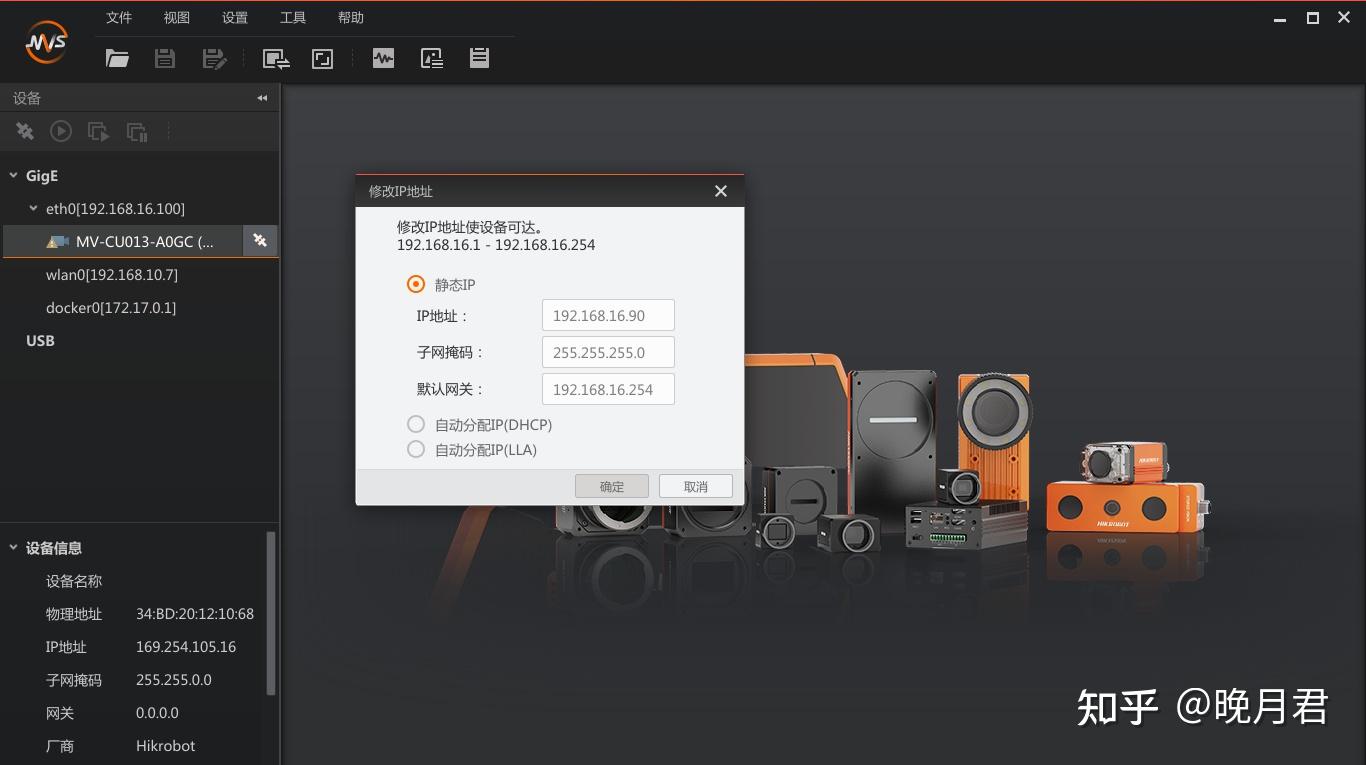
Task: Click the 子网掩码 input field
Action: (607, 352)
